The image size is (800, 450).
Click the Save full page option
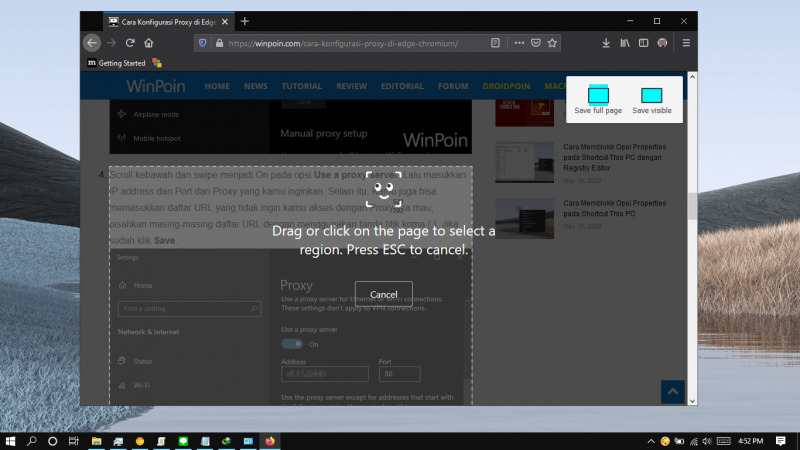[598, 99]
